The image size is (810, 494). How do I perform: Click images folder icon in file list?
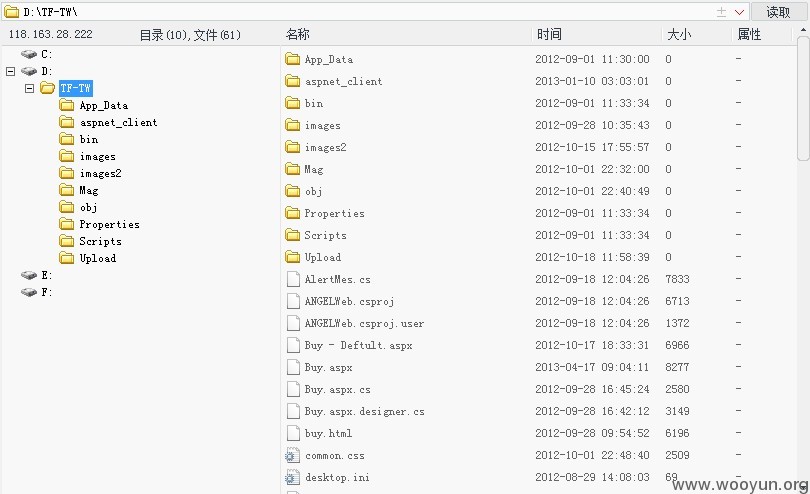[292, 125]
